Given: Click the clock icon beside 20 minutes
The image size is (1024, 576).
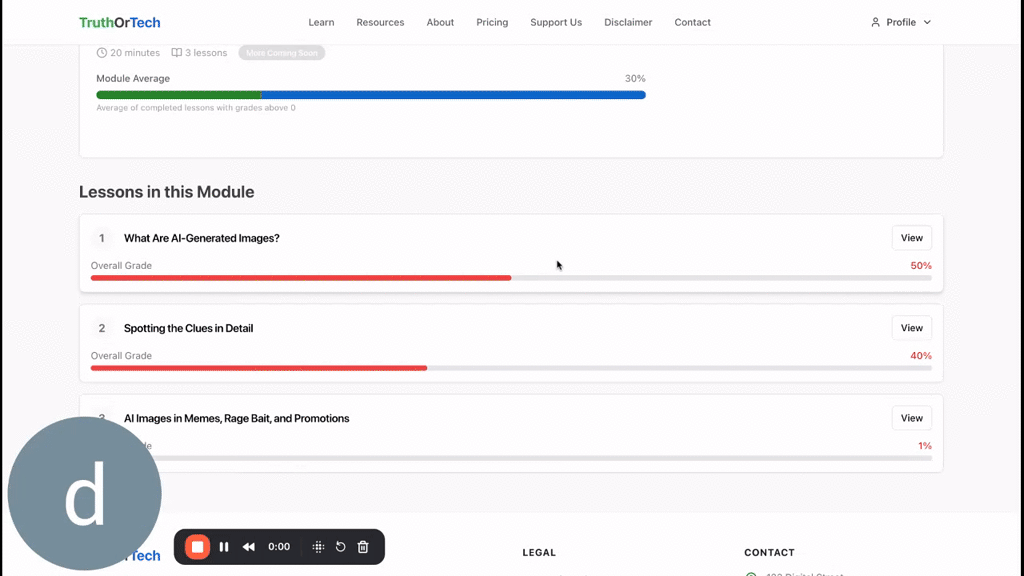Looking at the screenshot, I should click(x=101, y=53).
